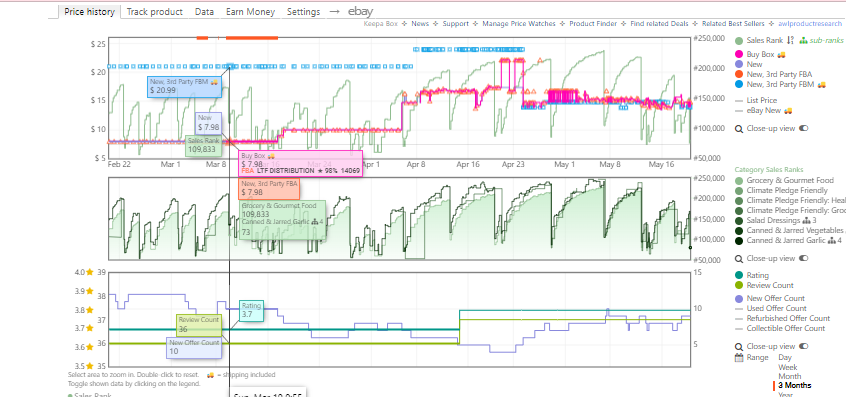Click the New Offer Count 10 tooltip
Viewport: 846px width, 397px height.
click(194, 347)
